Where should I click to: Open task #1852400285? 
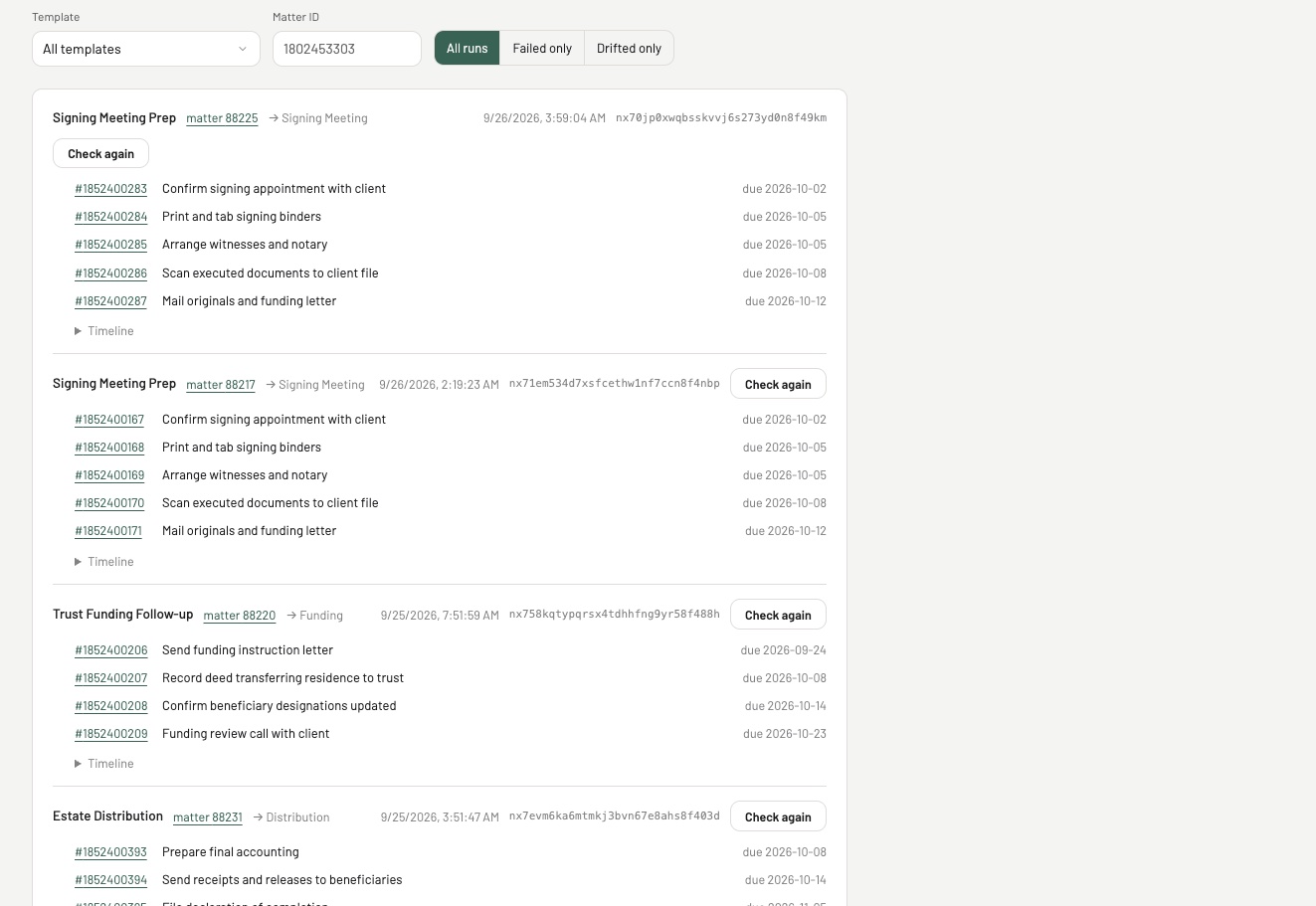111,245
